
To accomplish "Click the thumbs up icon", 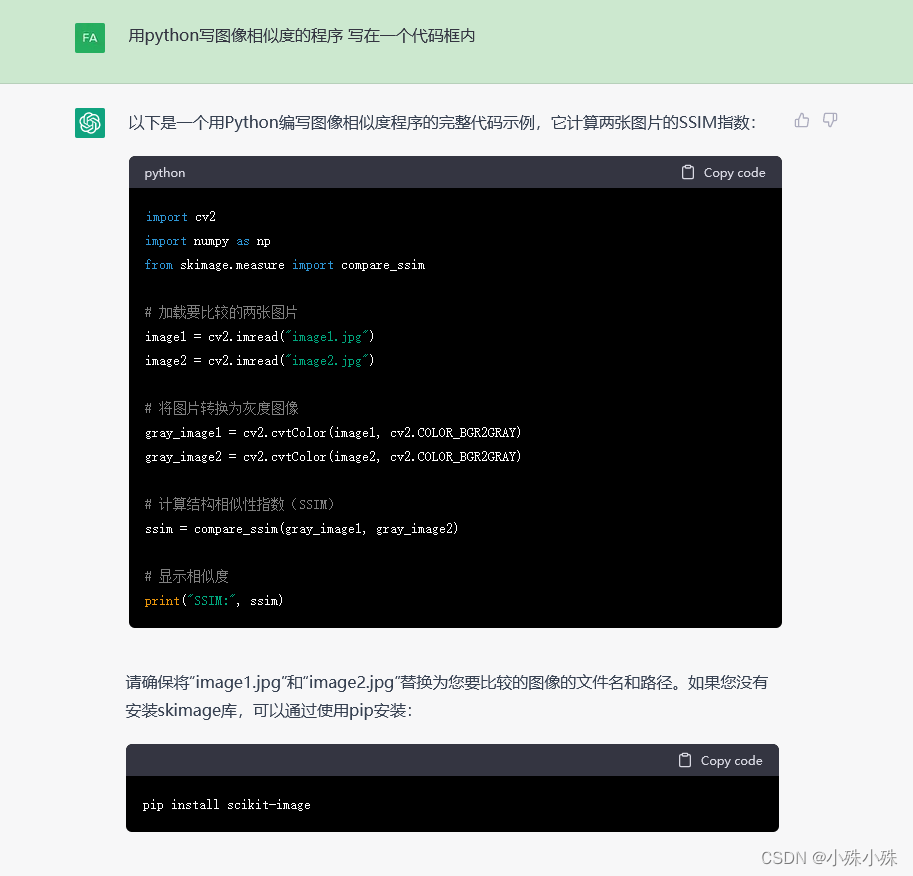I will pos(802,121).
